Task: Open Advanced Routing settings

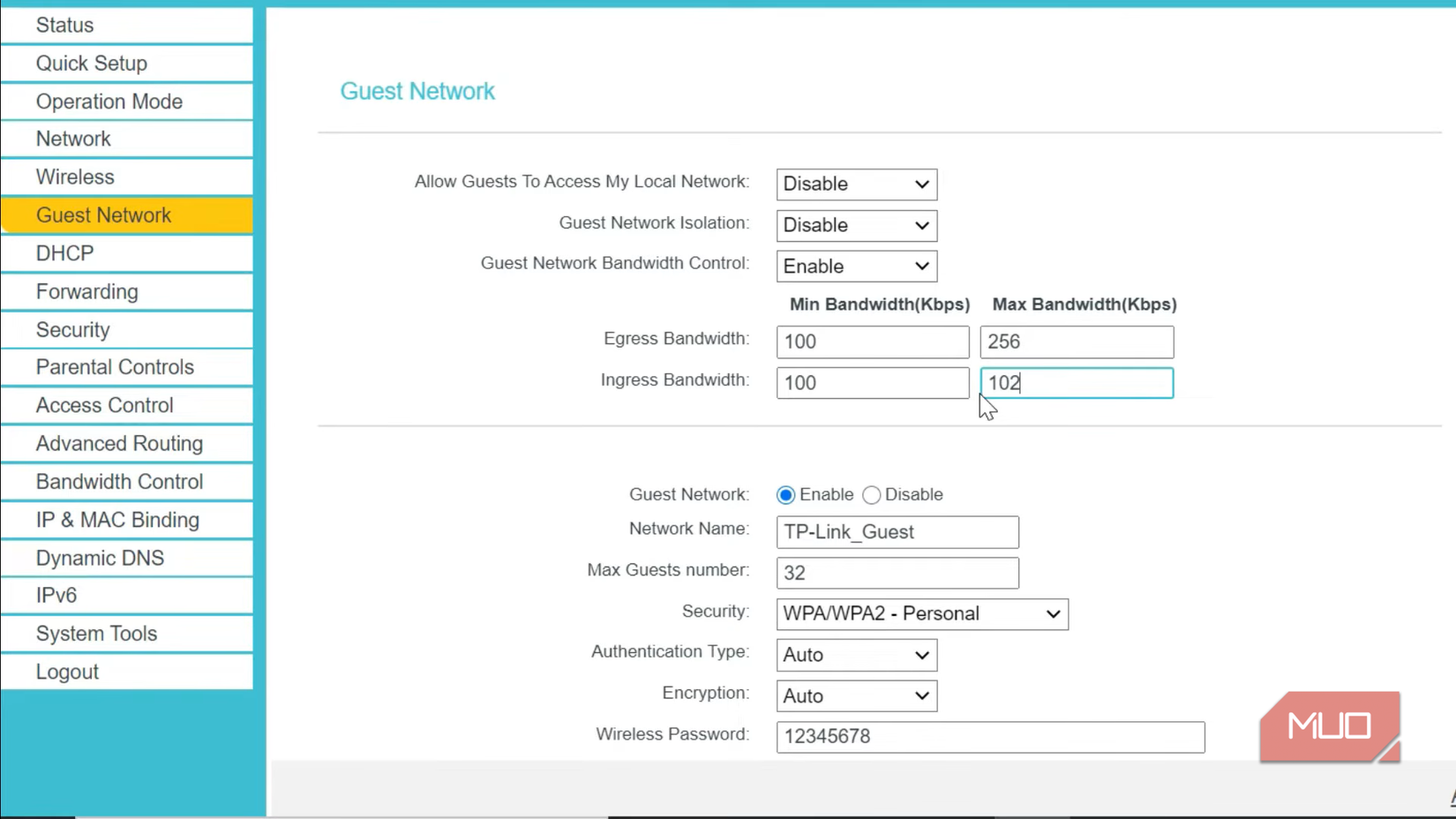Action: pyautogui.click(x=127, y=444)
